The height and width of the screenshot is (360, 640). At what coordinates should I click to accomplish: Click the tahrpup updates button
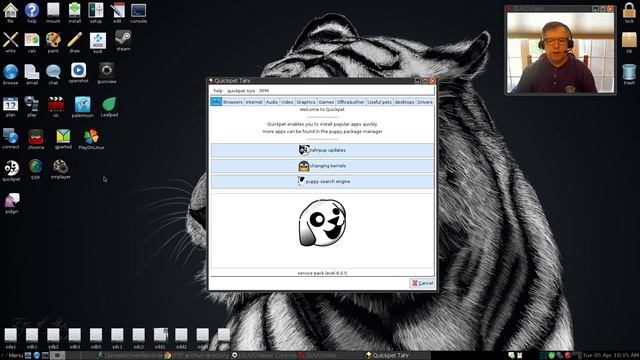[322, 150]
